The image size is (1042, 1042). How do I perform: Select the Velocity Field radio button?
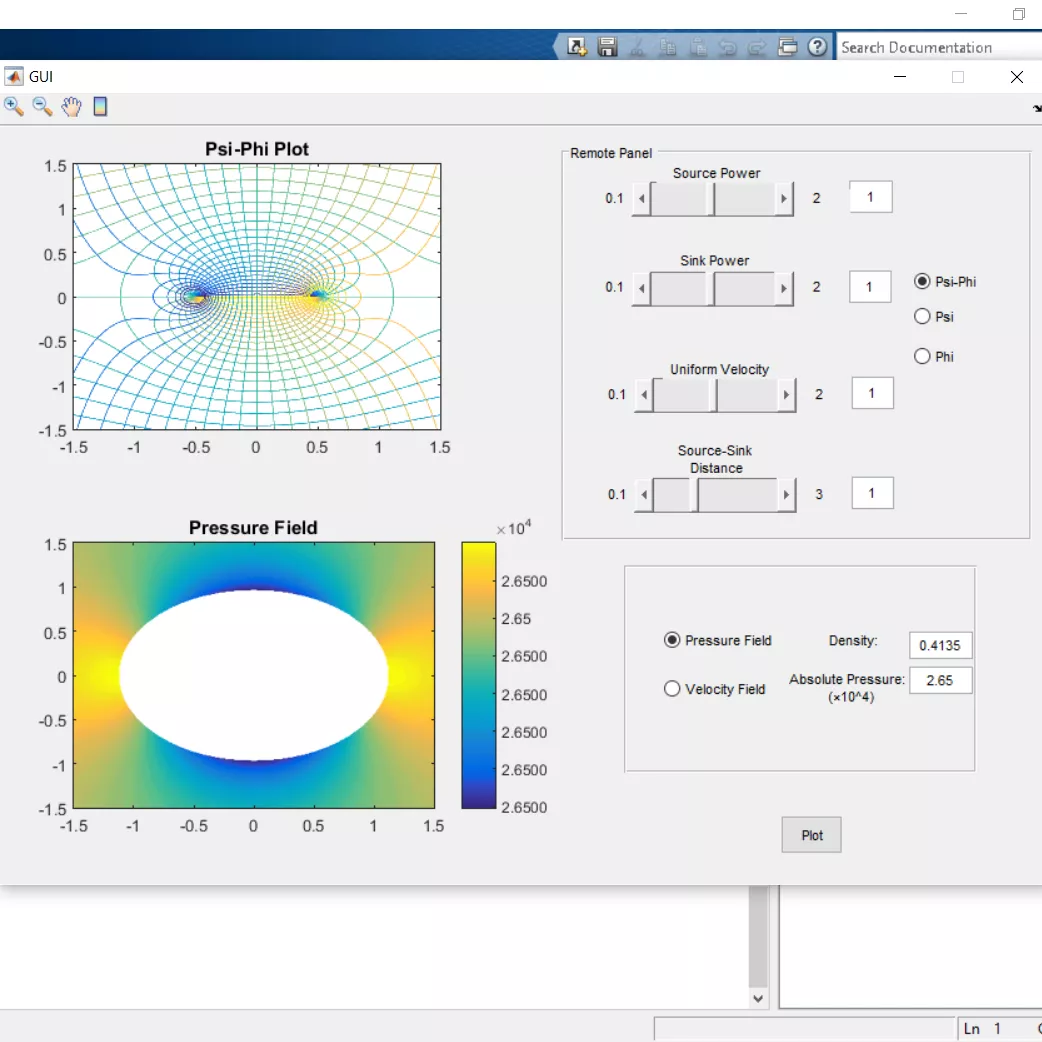coord(672,688)
